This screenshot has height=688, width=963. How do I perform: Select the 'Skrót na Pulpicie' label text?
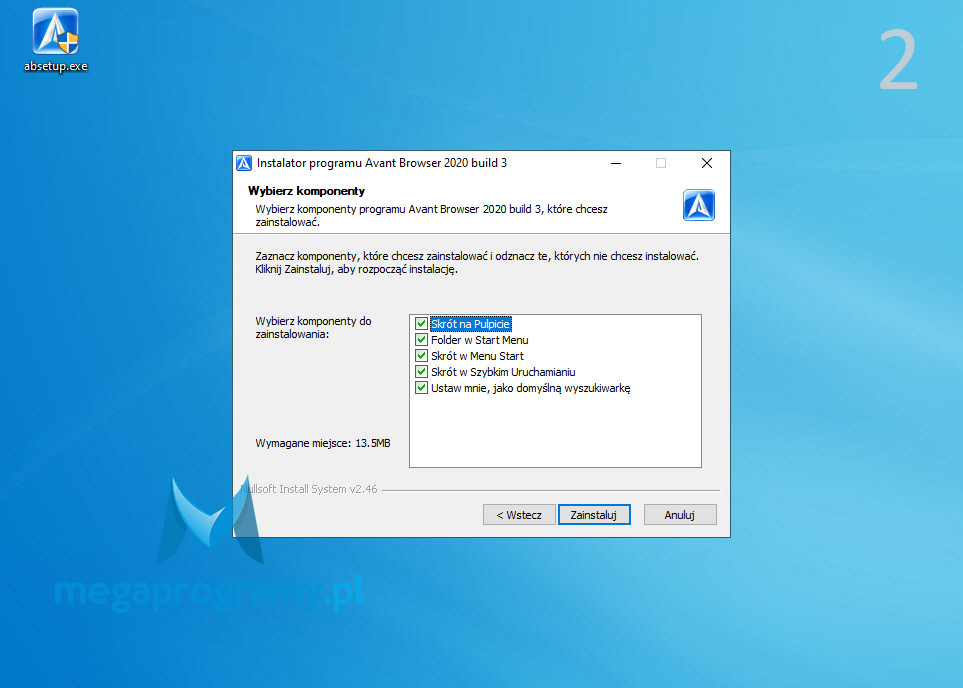pos(470,324)
